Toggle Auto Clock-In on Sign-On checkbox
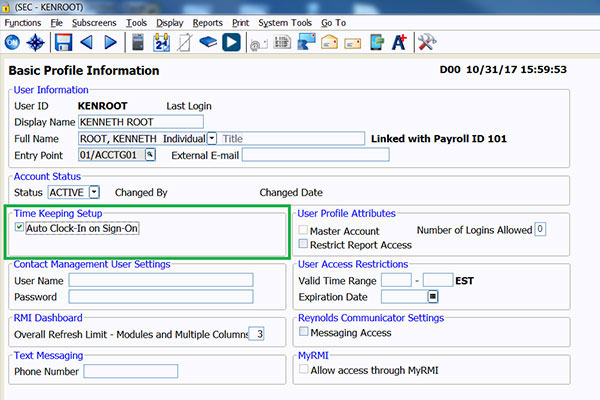Image resolution: width=600 pixels, height=400 pixels. tap(20, 228)
